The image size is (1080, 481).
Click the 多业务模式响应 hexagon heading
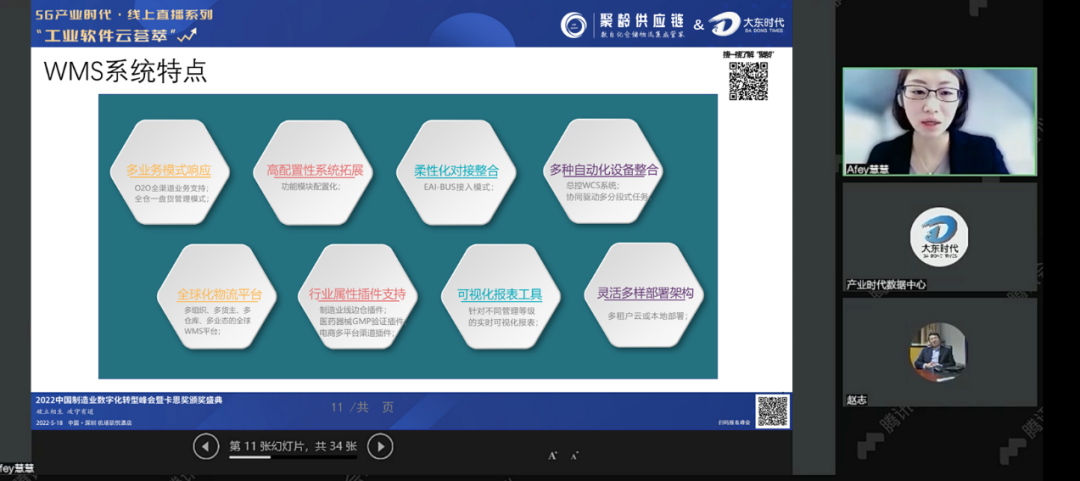(168, 171)
